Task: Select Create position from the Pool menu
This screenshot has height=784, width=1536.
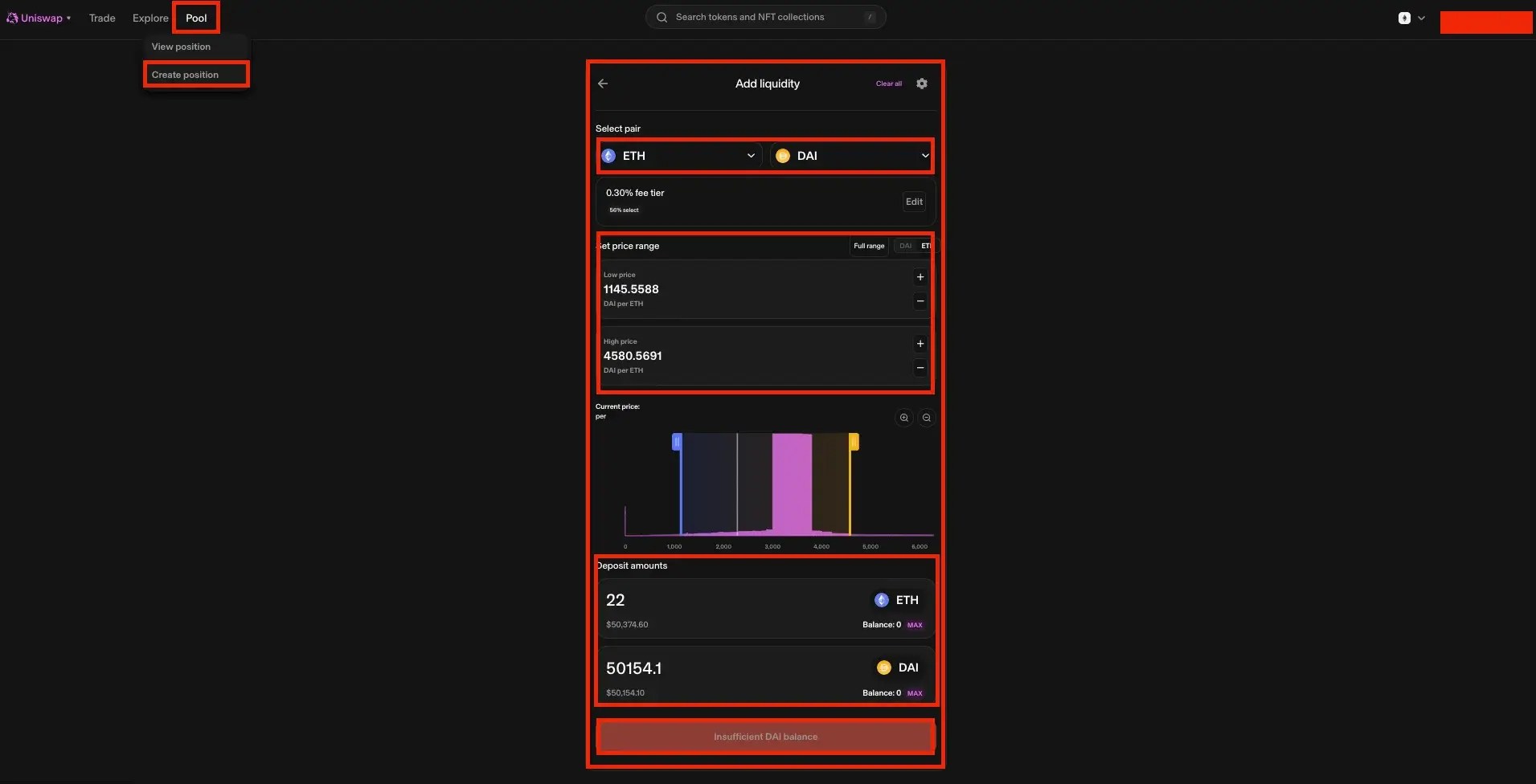Action: click(185, 75)
